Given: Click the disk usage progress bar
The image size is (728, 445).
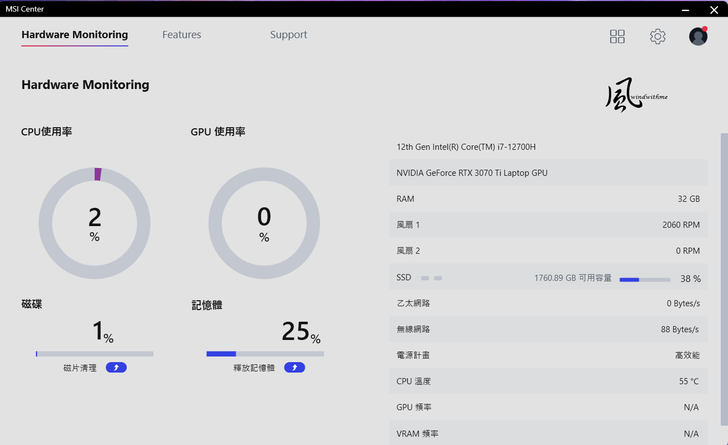Looking at the screenshot, I should pos(95,354).
